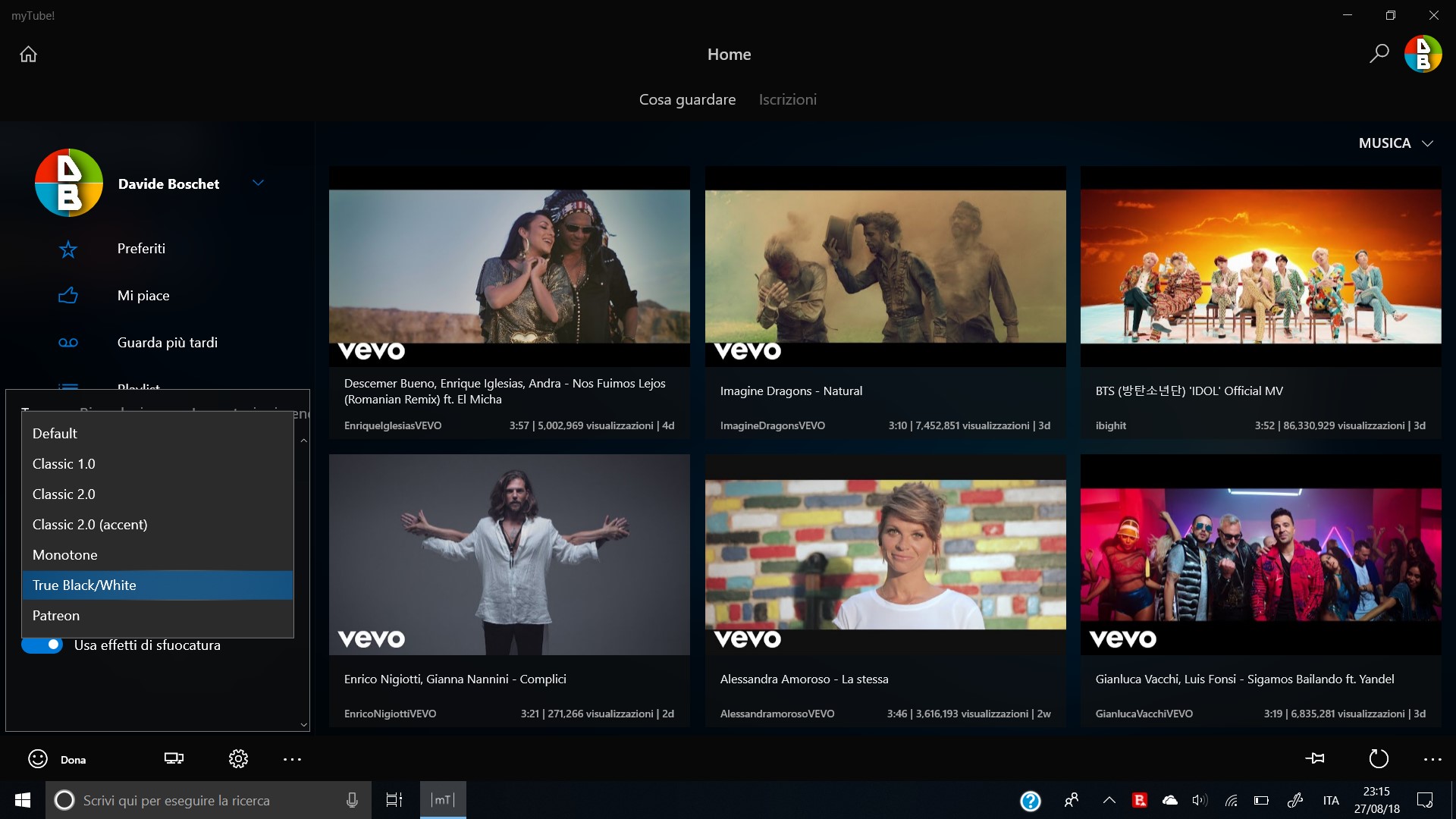Open Preferiti in the sidebar
The image size is (1456, 819).
(141, 249)
